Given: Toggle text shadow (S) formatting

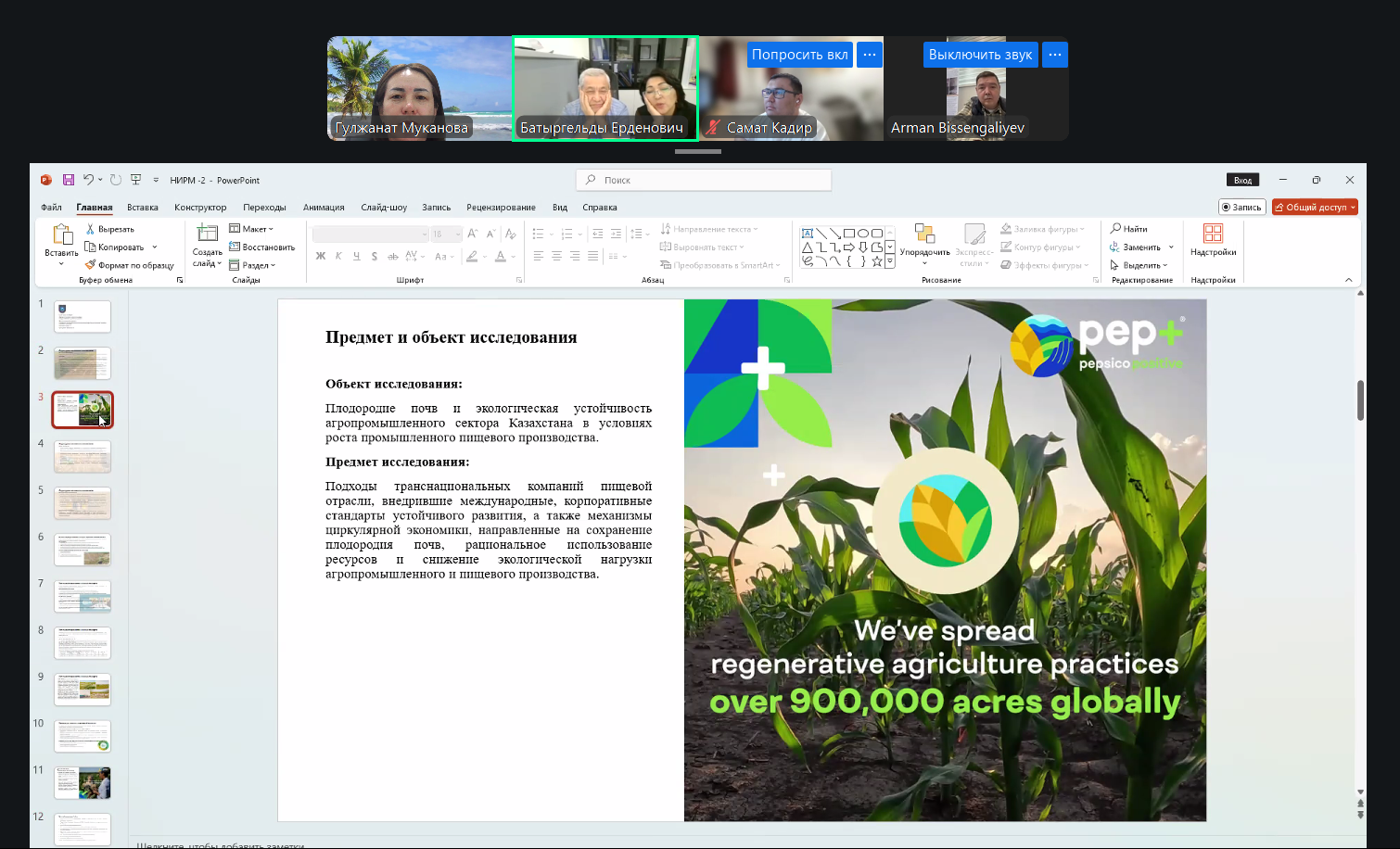Looking at the screenshot, I should pyautogui.click(x=375, y=257).
